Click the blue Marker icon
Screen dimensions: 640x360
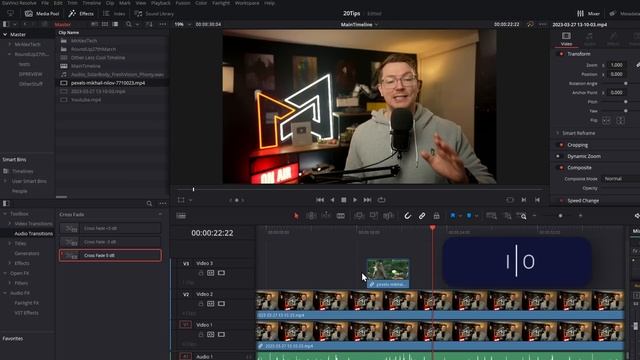(x=469, y=216)
